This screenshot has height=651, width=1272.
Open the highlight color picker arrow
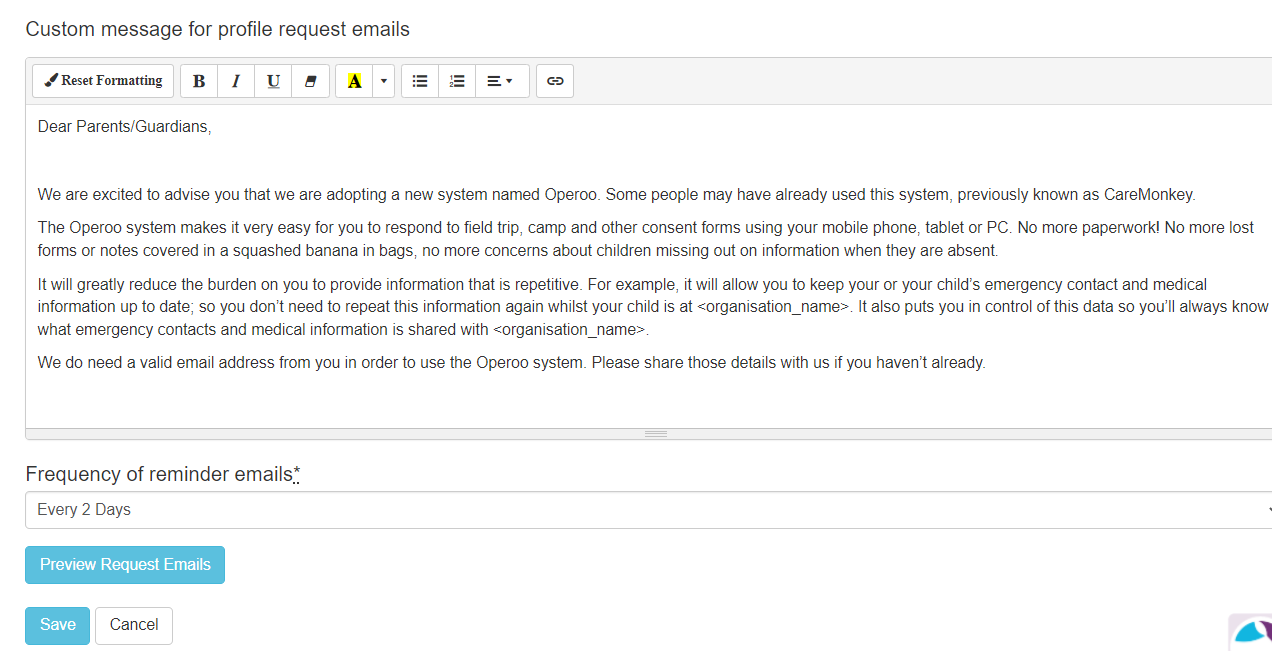point(384,81)
